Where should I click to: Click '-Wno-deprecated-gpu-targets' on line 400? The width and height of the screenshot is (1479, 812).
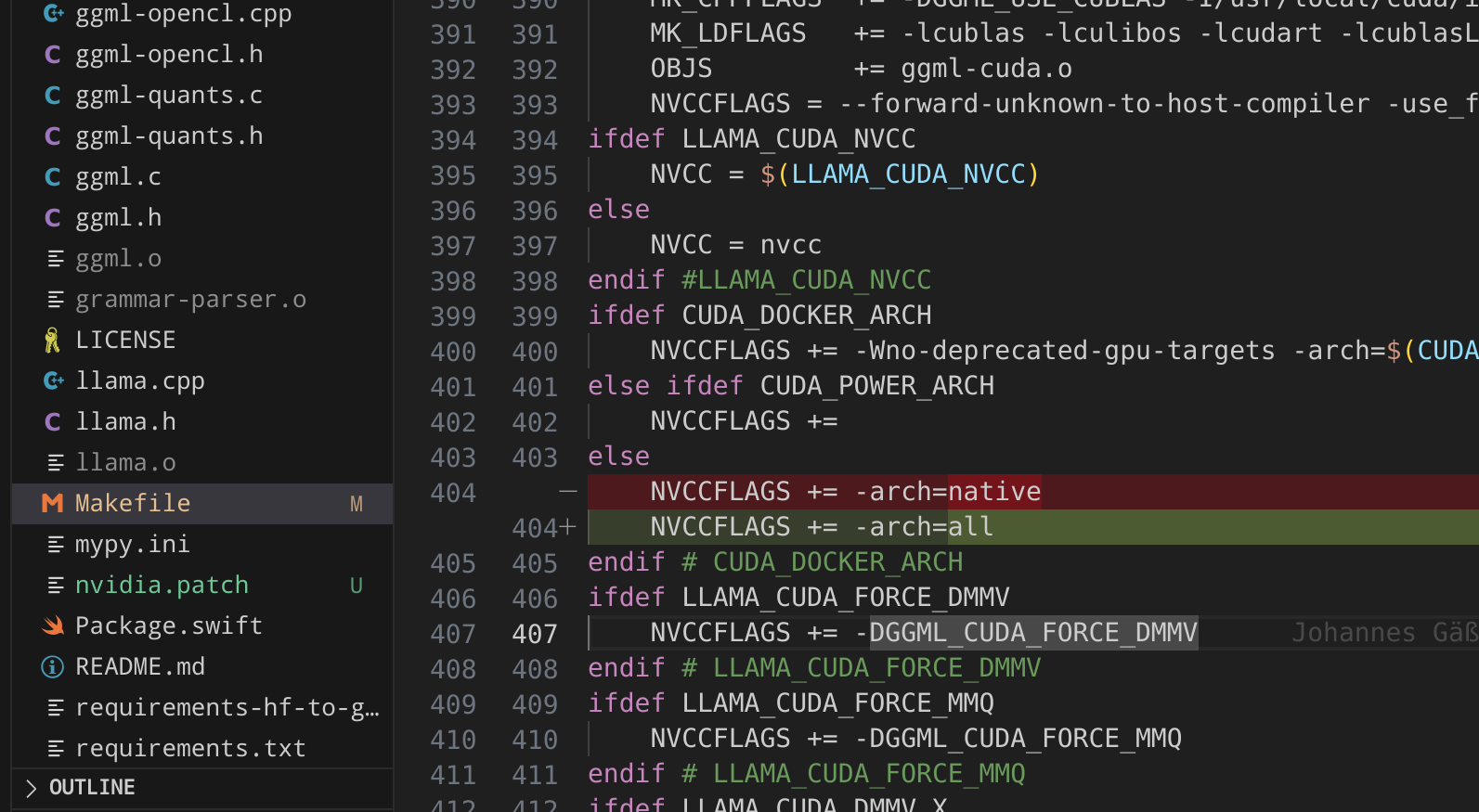click(x=1065, y=351)
